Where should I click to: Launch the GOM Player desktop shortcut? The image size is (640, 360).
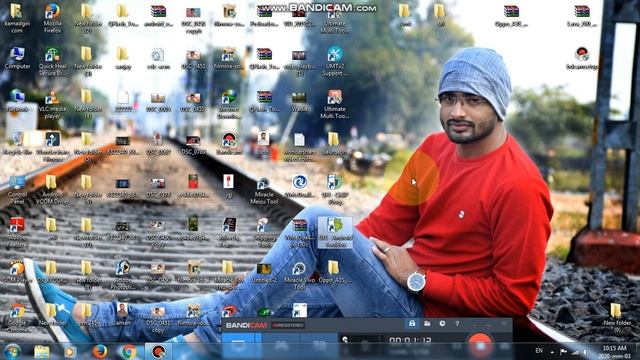click(x=17, y=272)
